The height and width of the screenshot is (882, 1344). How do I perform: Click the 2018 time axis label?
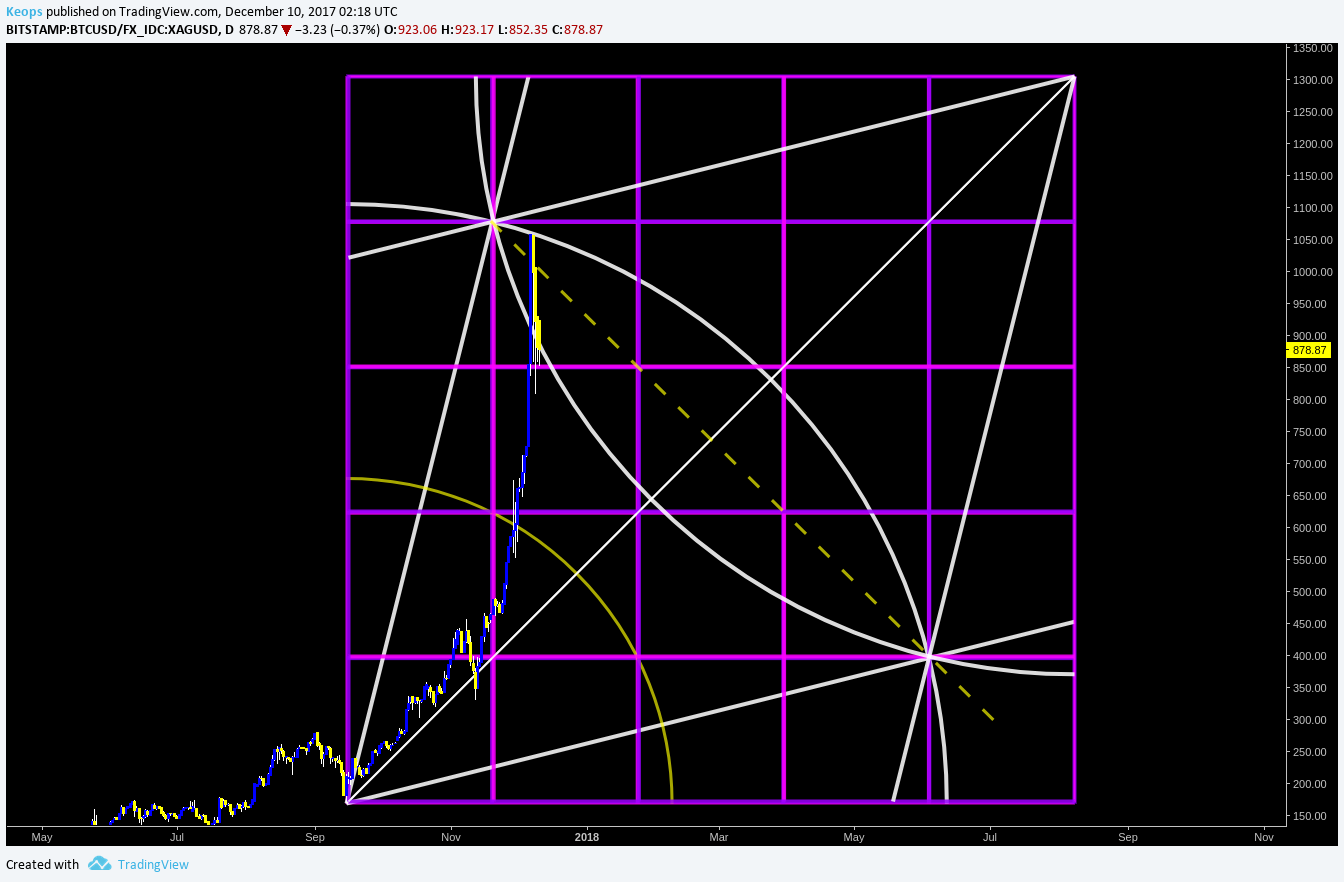586,836
